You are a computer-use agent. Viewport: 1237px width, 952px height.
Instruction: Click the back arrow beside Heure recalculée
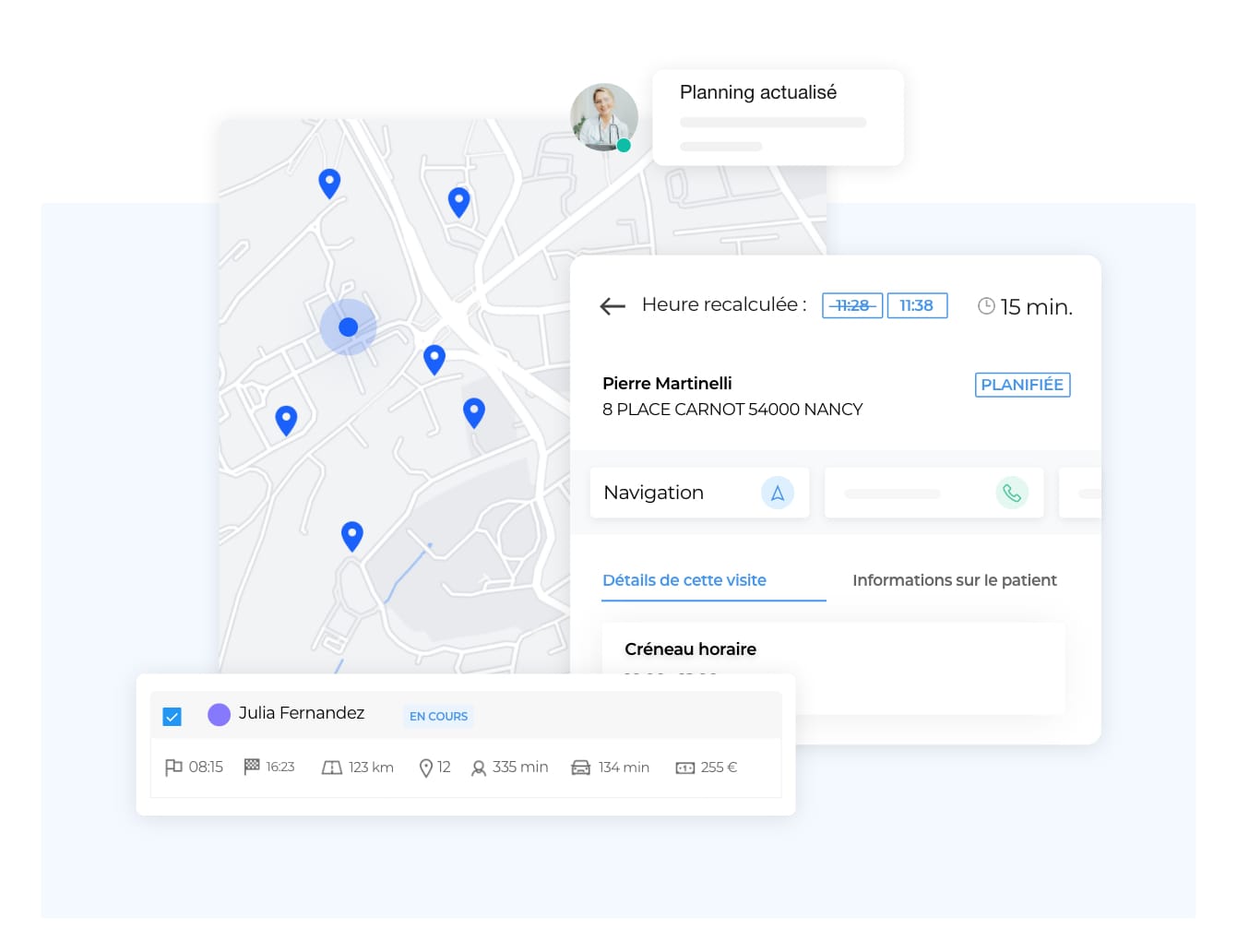pyautogui.click(x=613, y=306)
